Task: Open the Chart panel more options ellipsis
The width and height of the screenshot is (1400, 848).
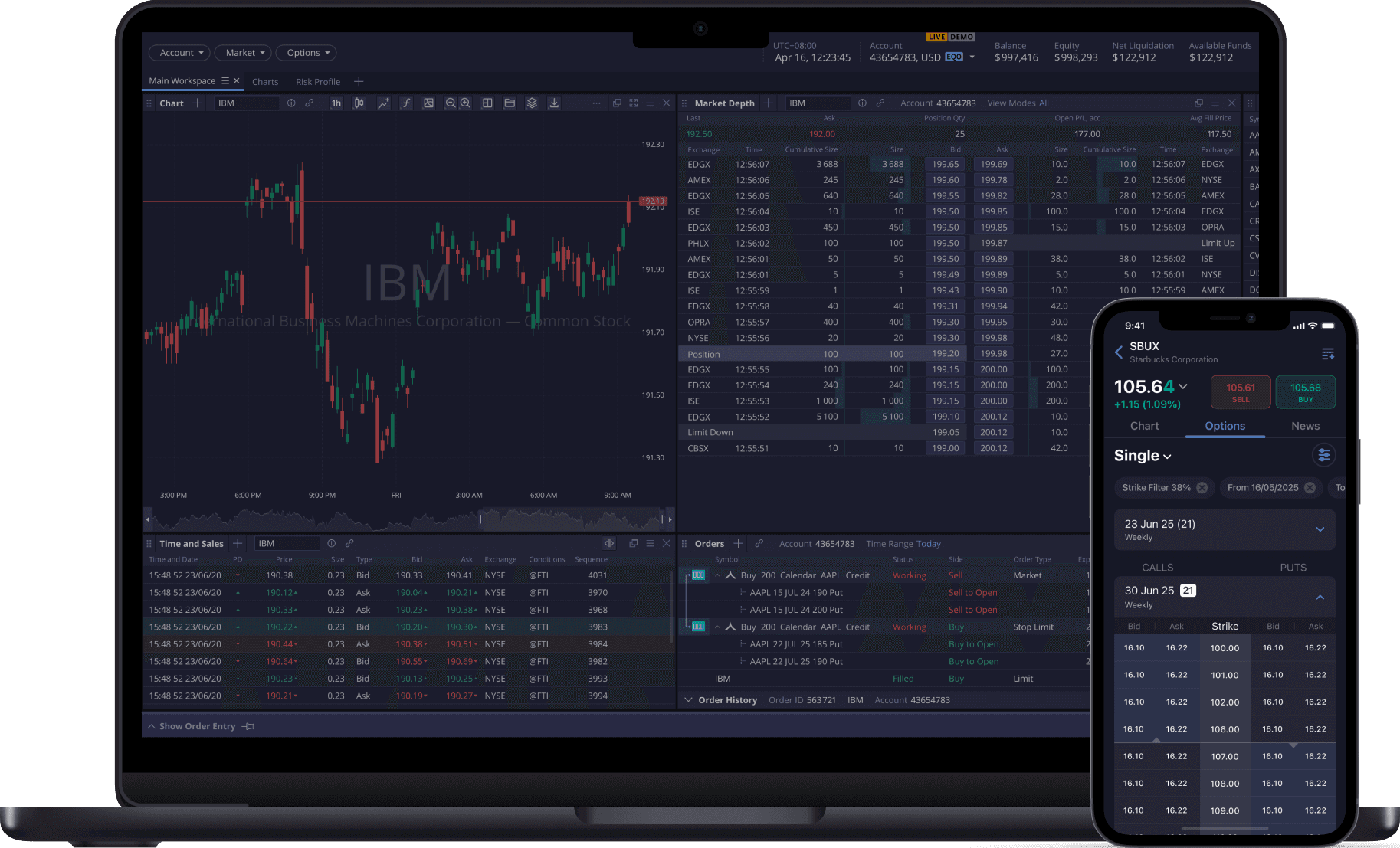Action: [596, 103]
